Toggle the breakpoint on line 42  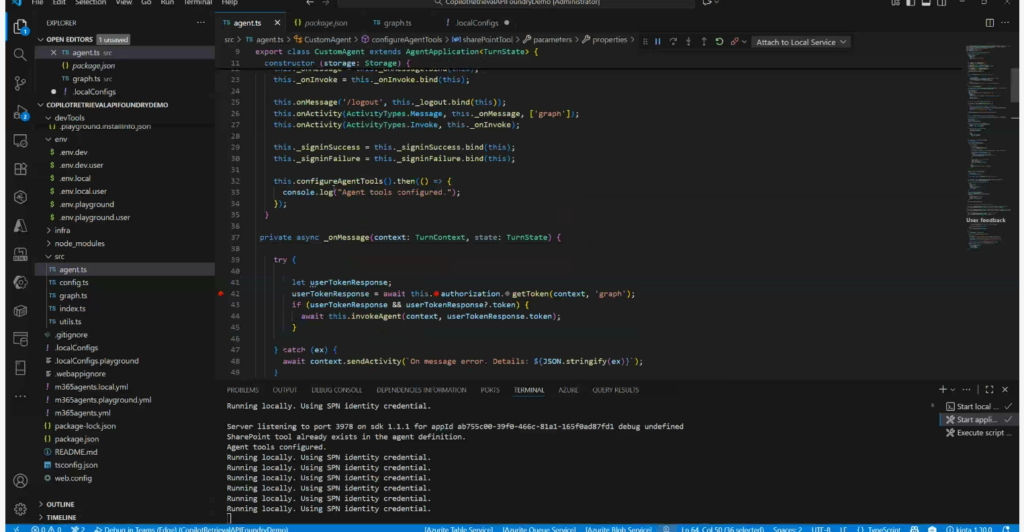click(221, 294)
